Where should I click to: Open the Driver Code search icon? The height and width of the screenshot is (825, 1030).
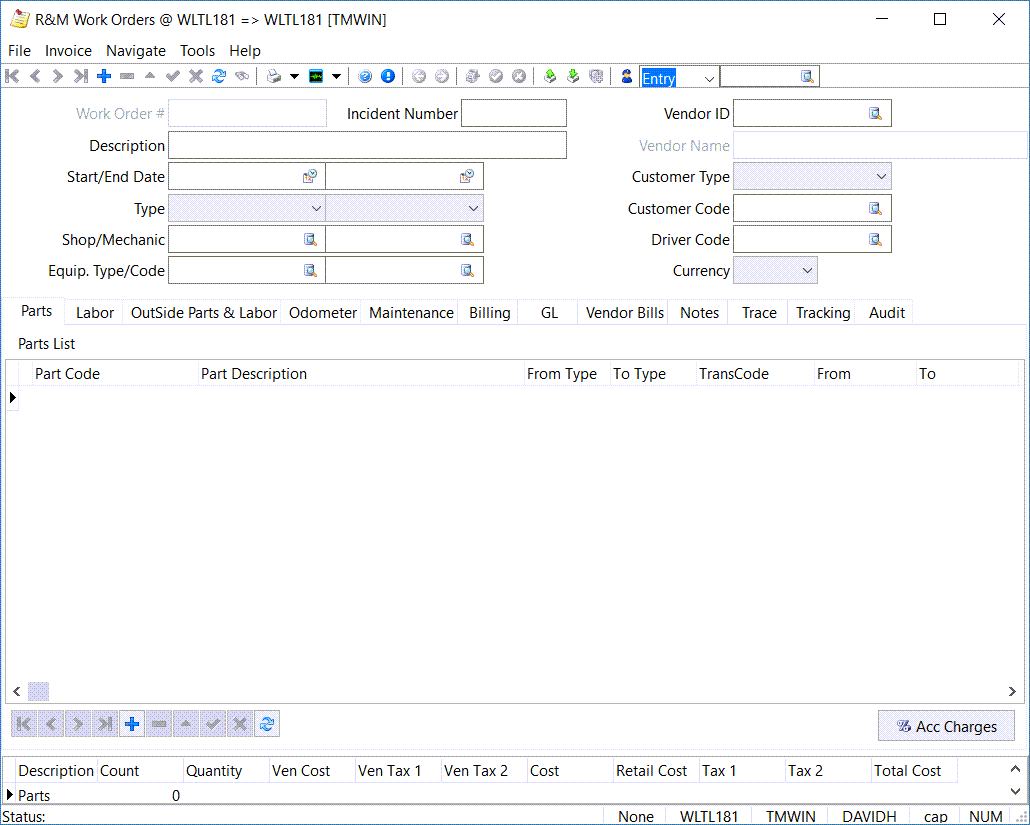point(875,240)
